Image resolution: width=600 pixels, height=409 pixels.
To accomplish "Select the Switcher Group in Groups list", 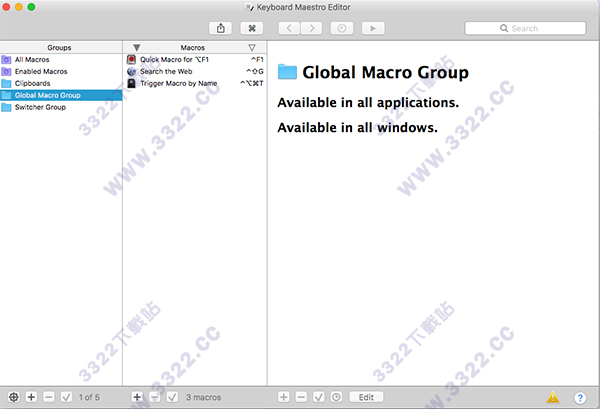I will click(40, 107).
